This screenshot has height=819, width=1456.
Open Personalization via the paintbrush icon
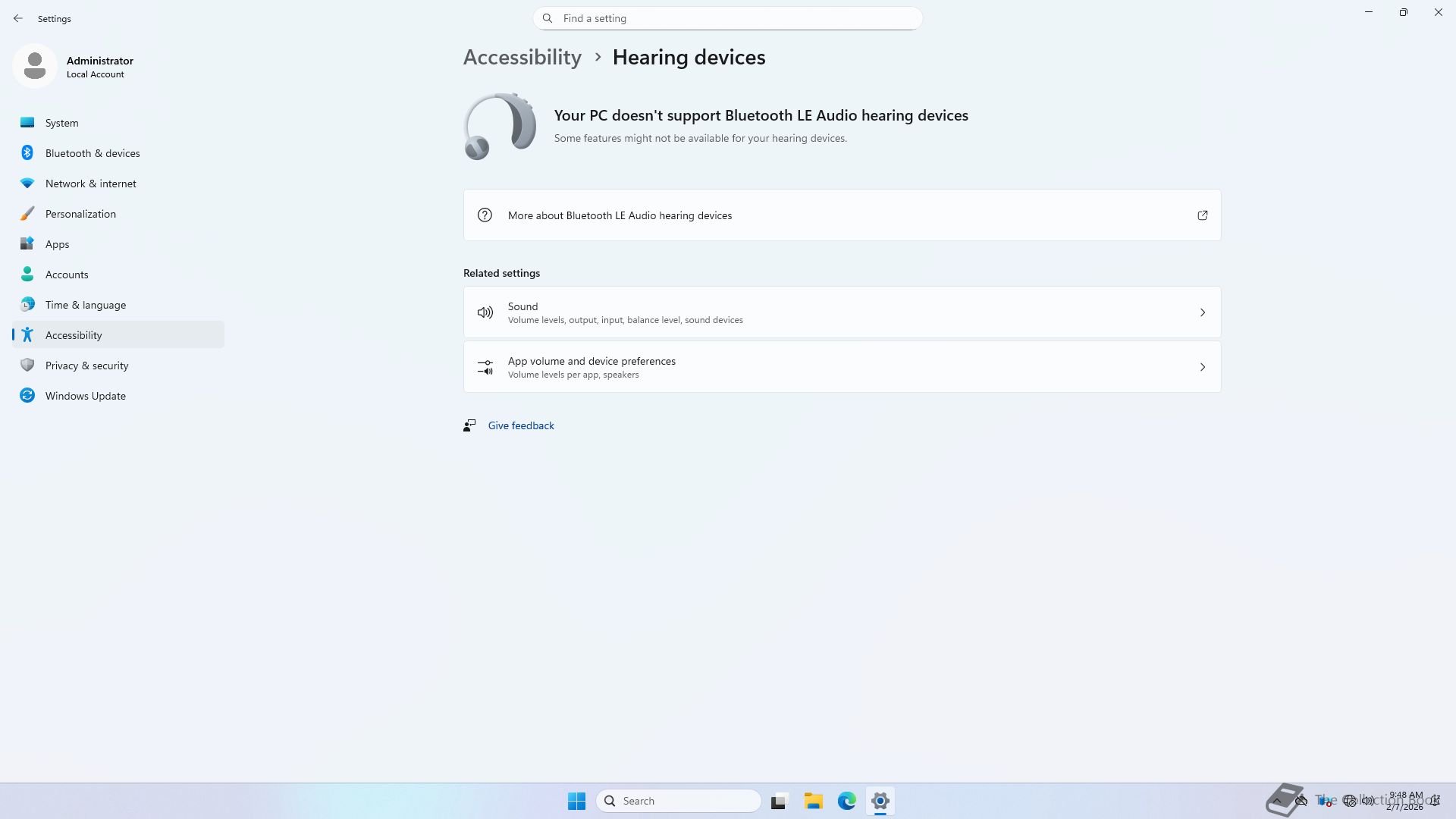(27, 214)
